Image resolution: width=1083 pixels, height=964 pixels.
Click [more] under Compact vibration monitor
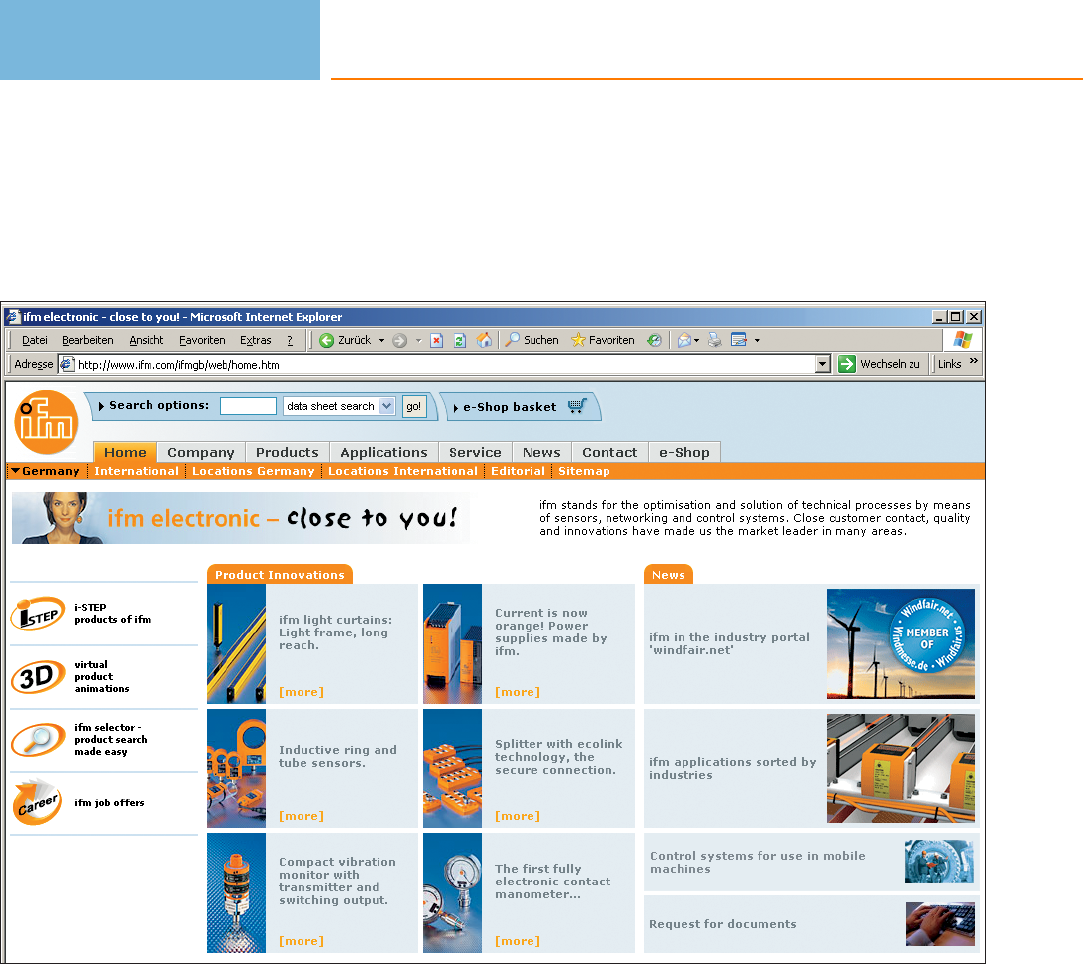[x=301, y=941]
